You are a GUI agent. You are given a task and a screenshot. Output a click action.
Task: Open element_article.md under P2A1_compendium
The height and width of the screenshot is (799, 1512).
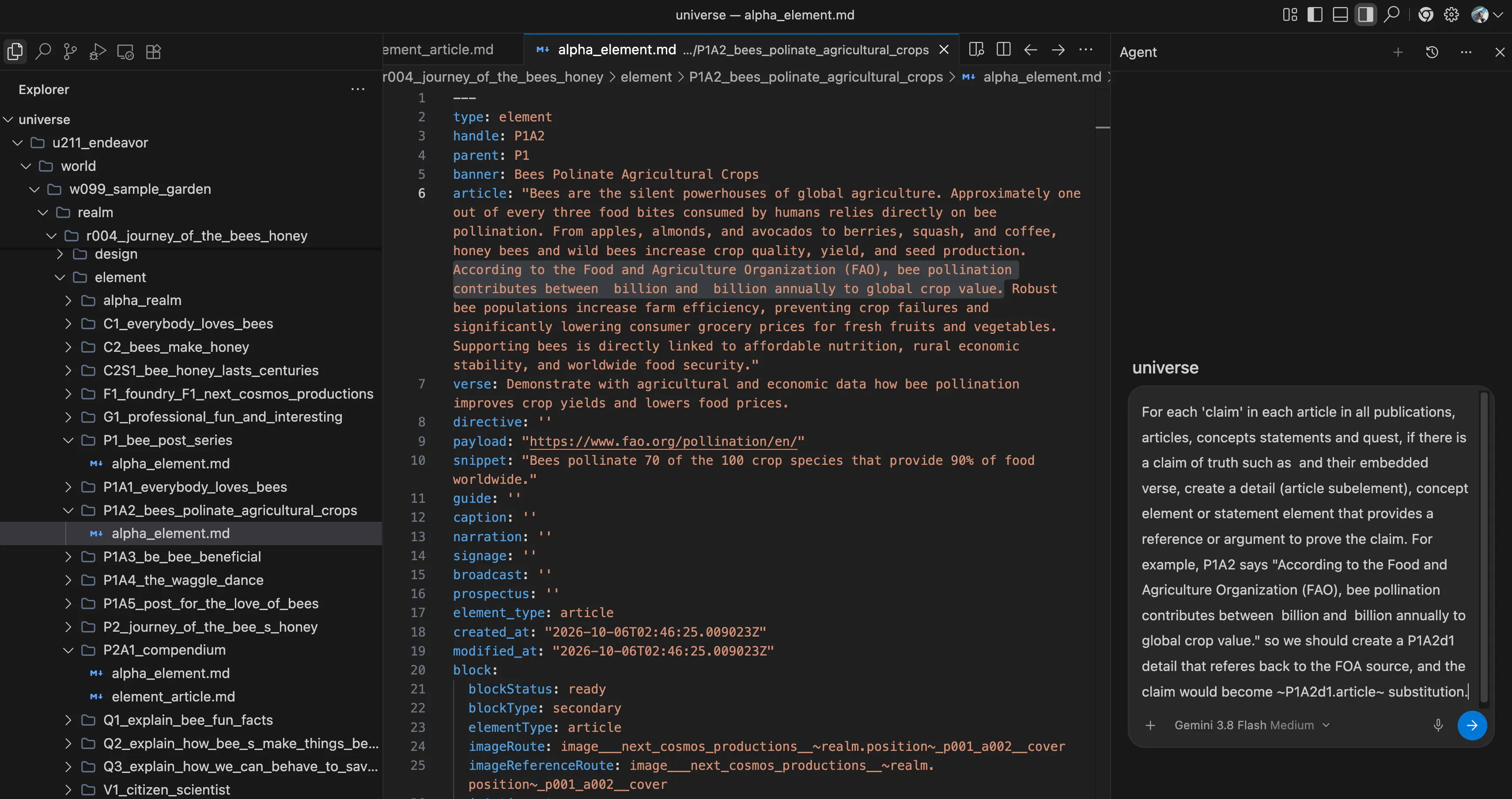point(173,696)
